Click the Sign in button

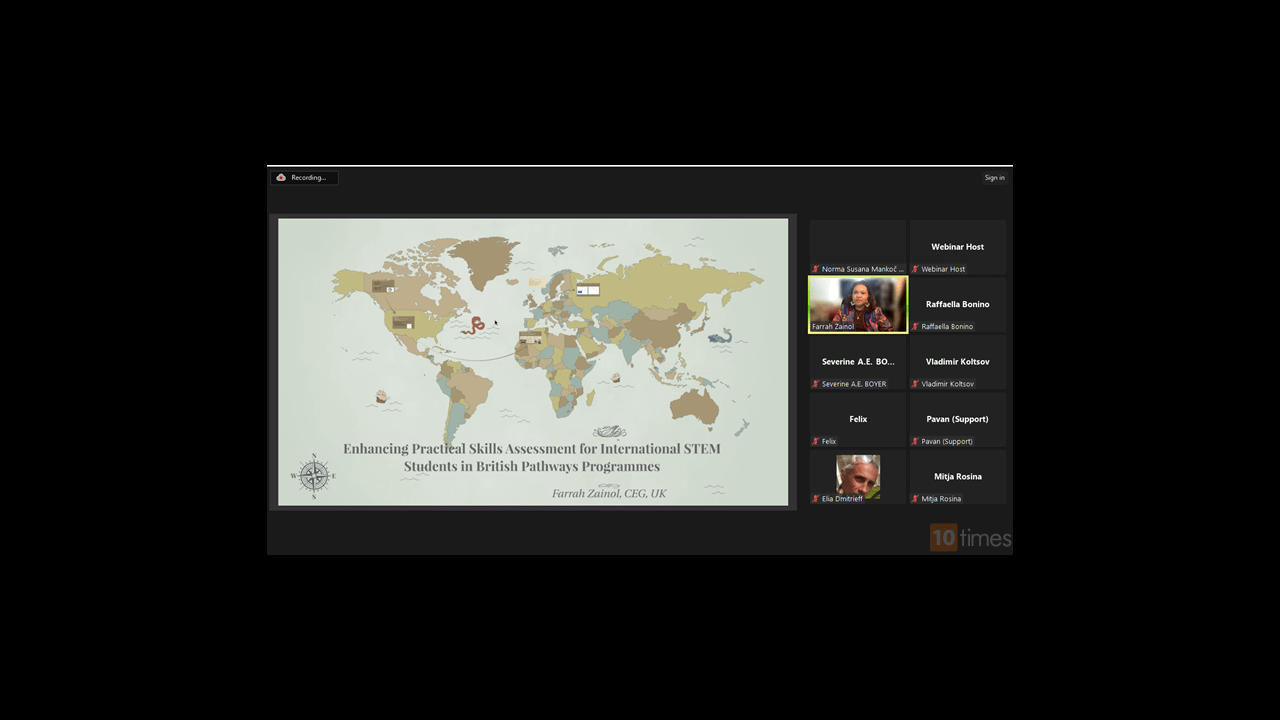coord(994,178)
